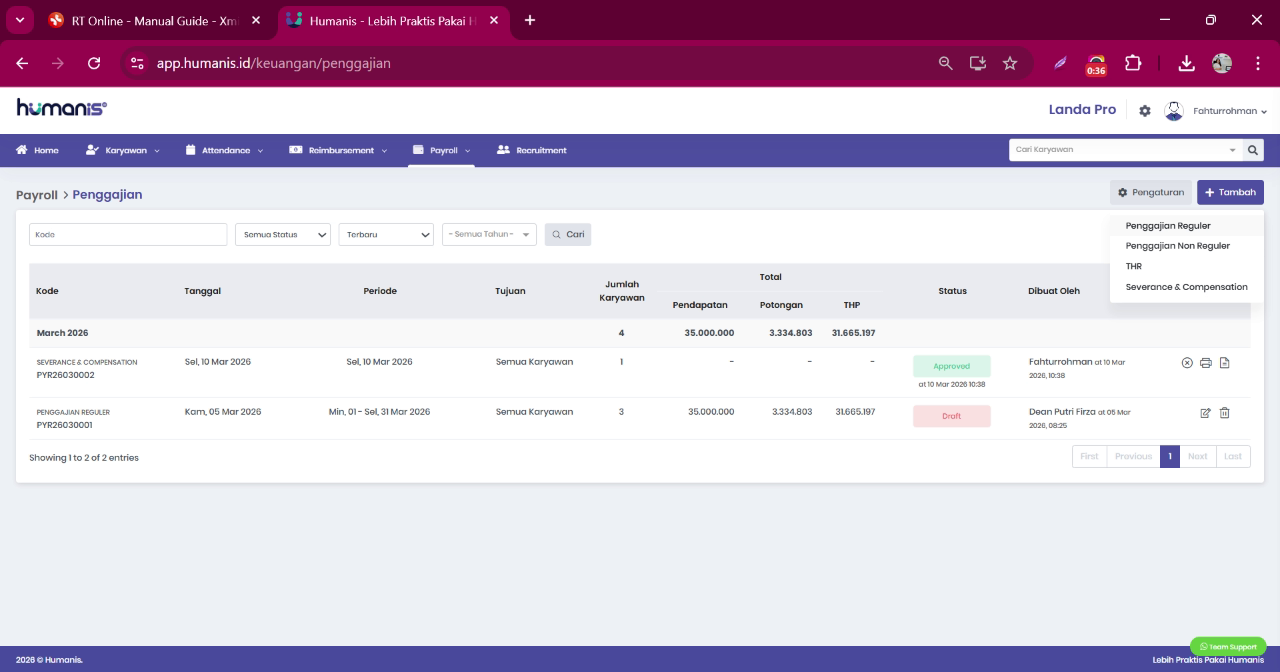This screenshot has width=1280, height=672.
Task: Click the trash icon on the PYR26030001 draft
Action: point(1224,413)
